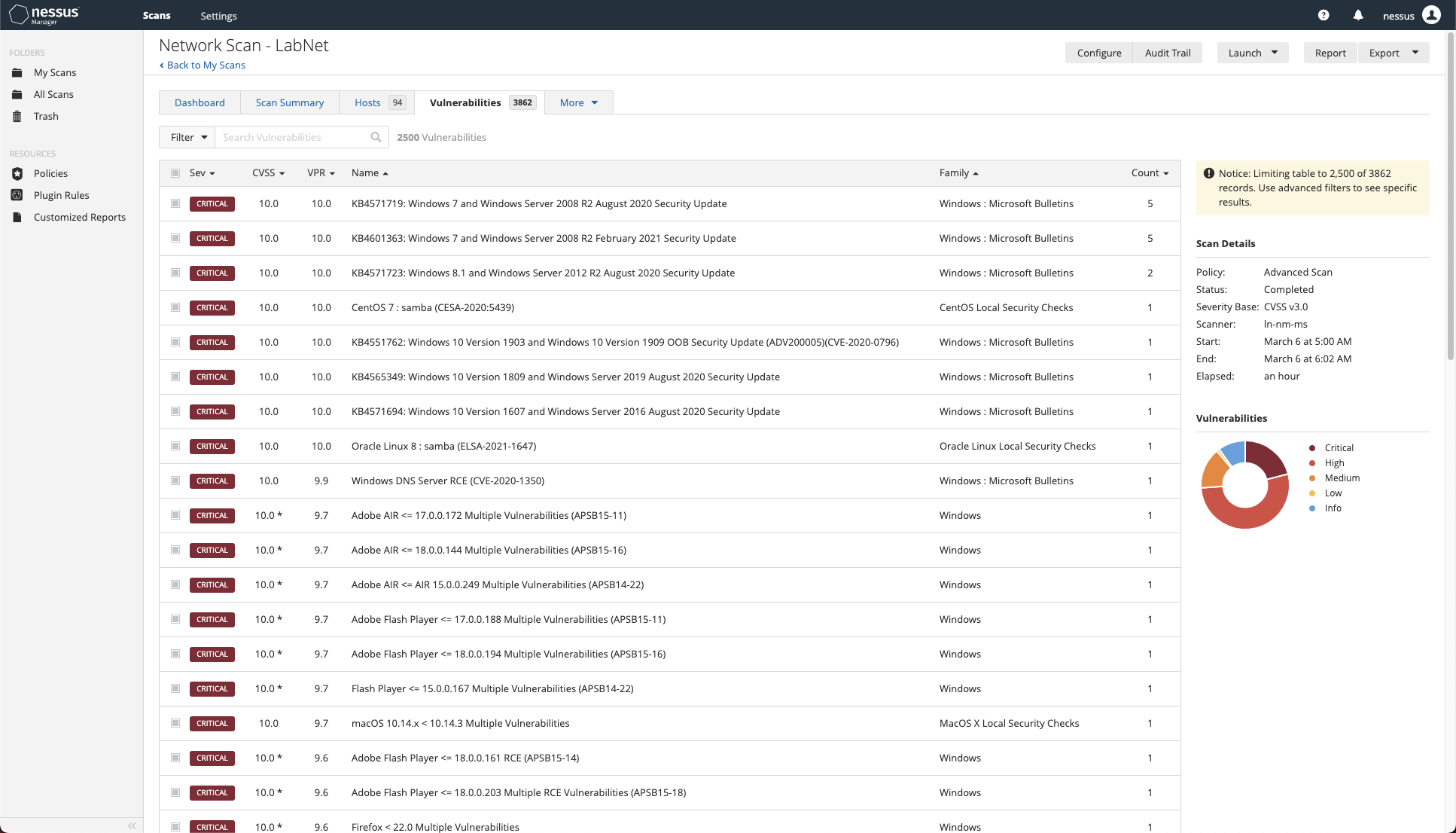Click the Customized Reports document icon

(17, 217)
